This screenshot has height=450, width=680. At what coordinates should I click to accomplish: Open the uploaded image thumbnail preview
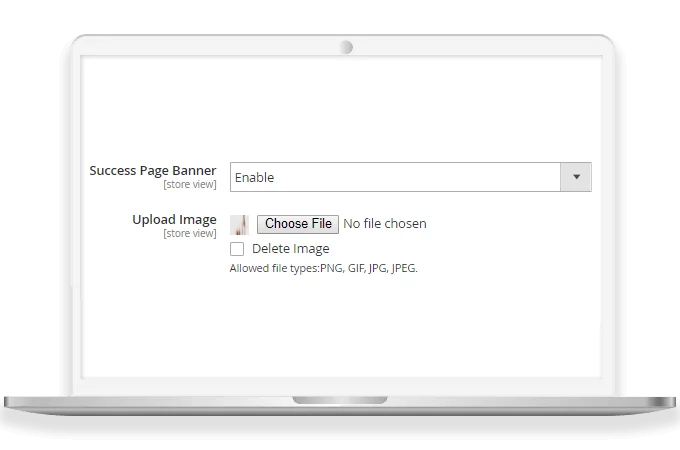point(239,225)
